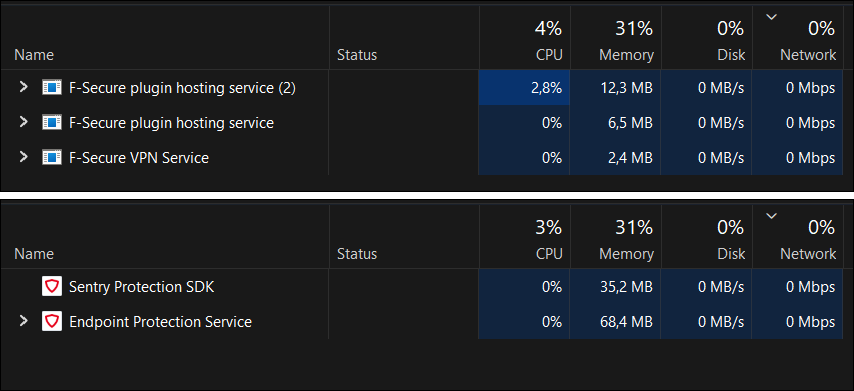
Task: Expand the Endpoint Protection Service entry
Action: pos(23,321)
